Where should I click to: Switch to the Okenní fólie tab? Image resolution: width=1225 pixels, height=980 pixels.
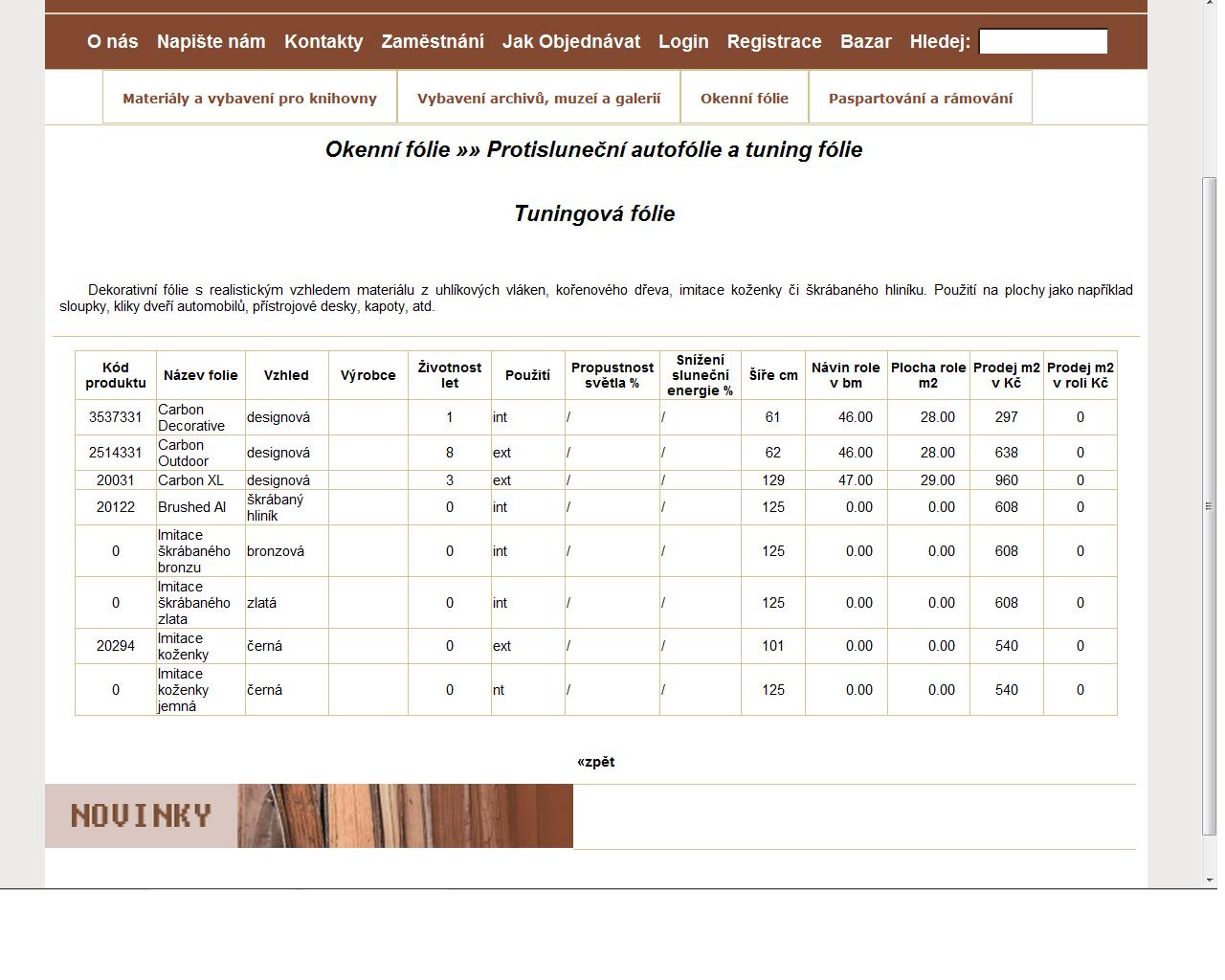coord(745,98)
